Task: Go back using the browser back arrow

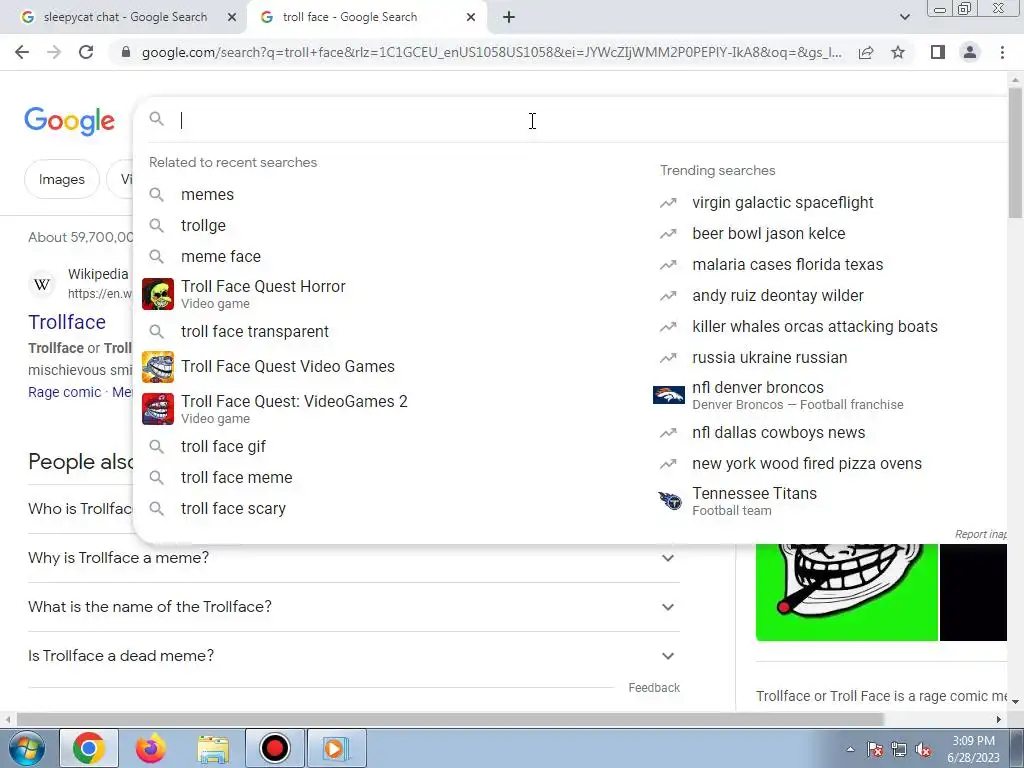Action: tap(22, 52)
